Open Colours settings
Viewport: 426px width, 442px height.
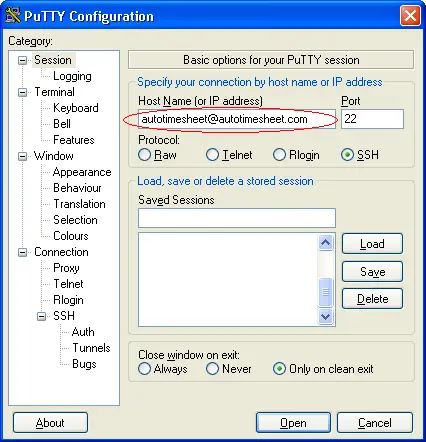click(71, 236)
